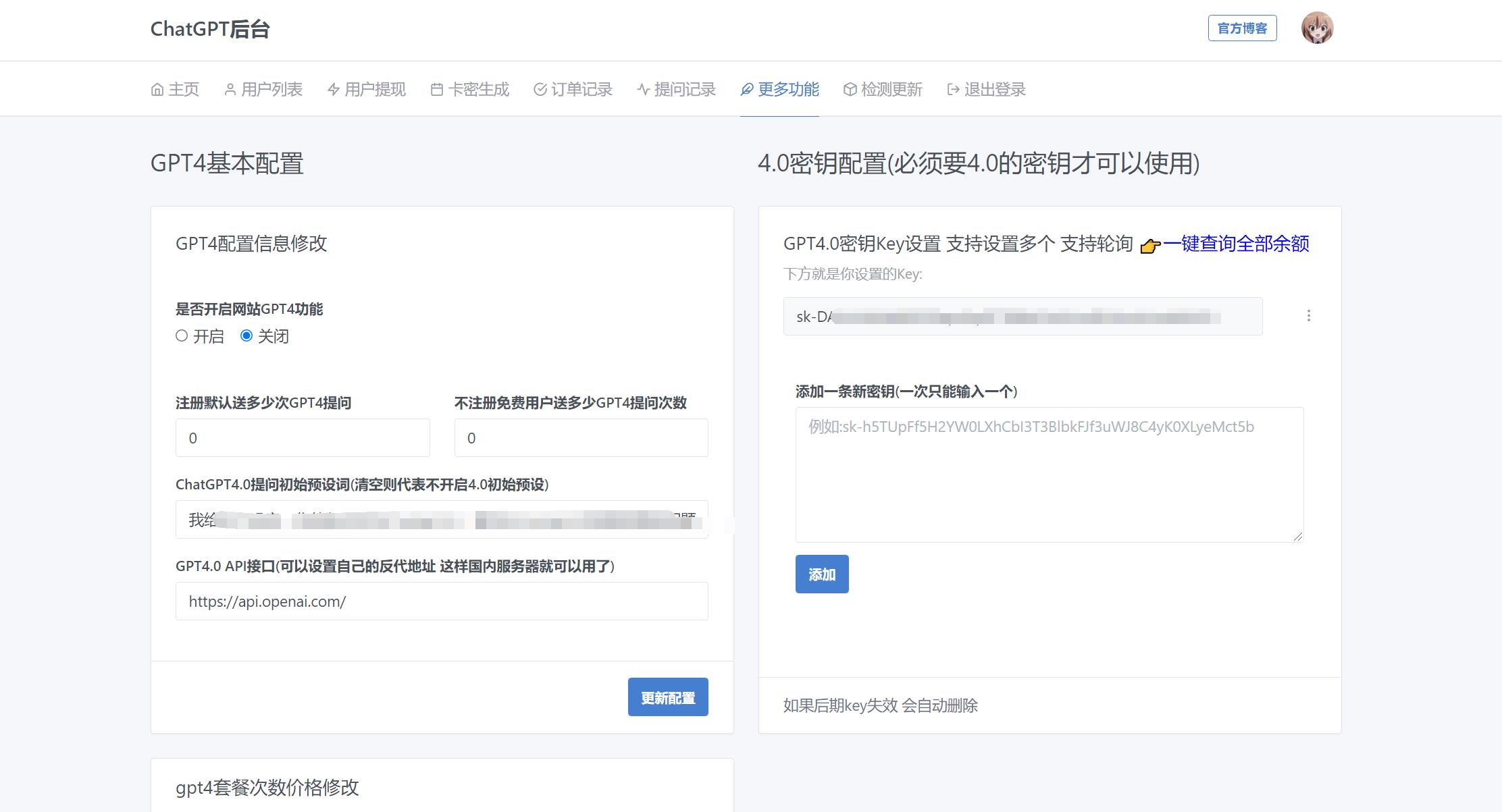
Task: Select the 关闭 radio button
Action: click(x=247, y=335)
